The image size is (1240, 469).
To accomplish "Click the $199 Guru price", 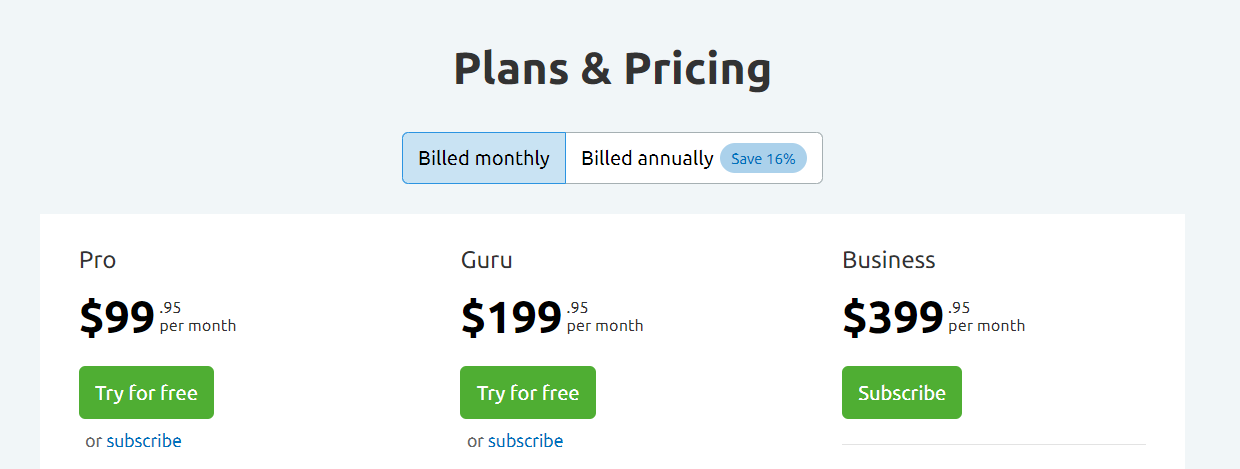I will point(511,317).
